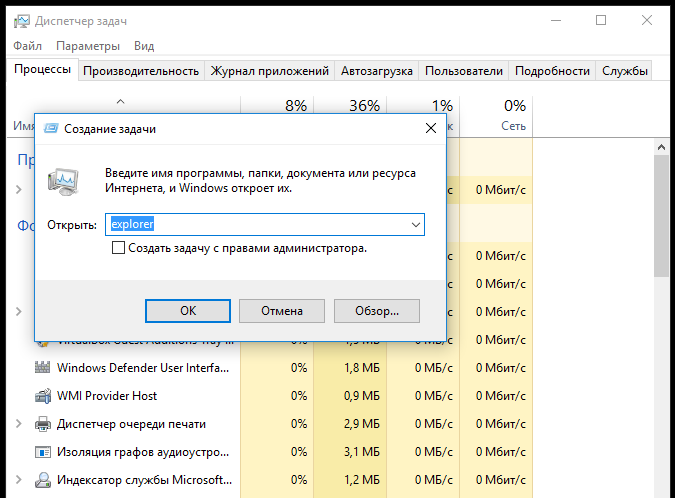Click the Task Manager title bar icon
675x498 pixels.
pos(22,21)
